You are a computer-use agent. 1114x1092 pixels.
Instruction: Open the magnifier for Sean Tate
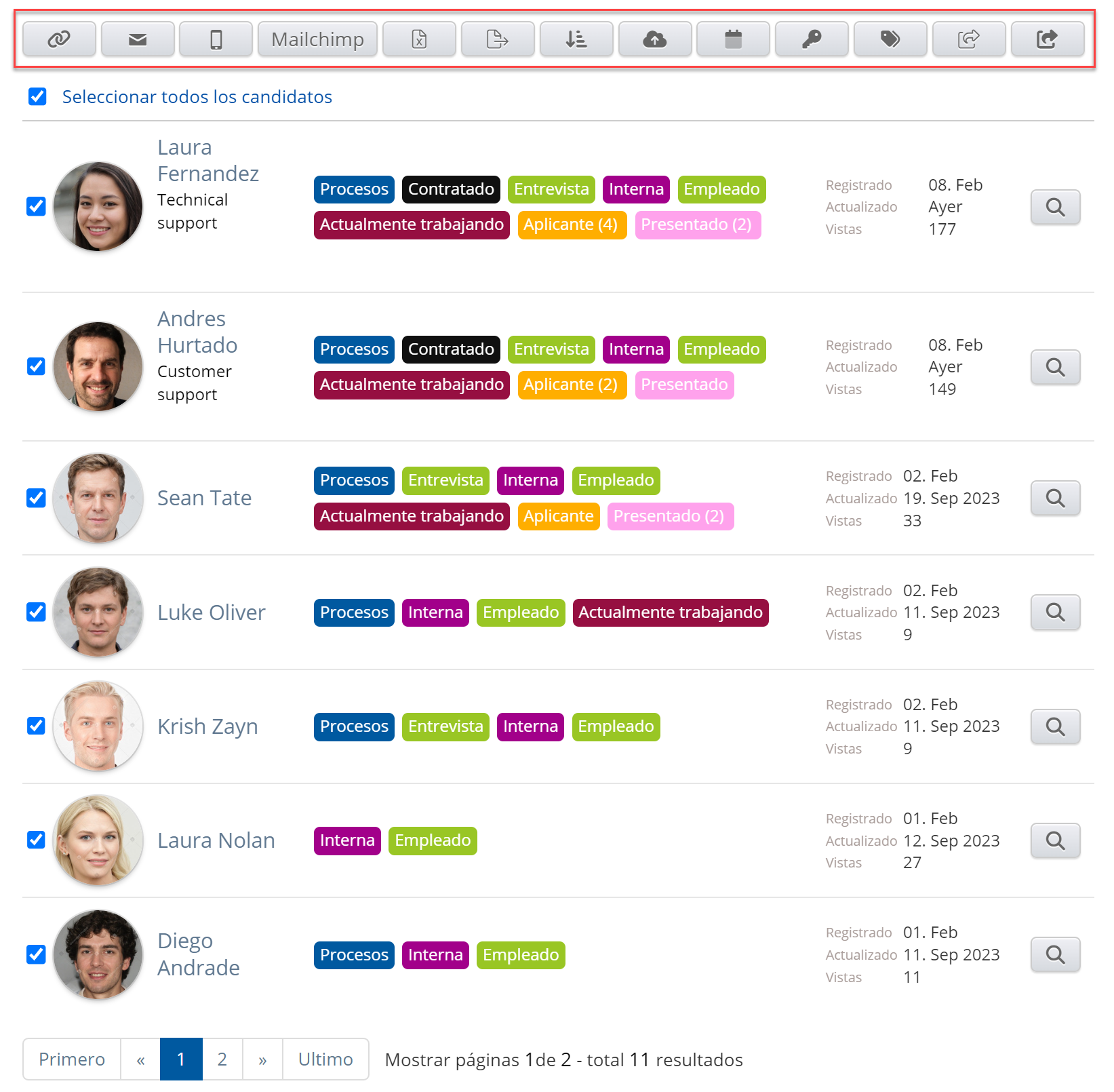[1055, 499]
